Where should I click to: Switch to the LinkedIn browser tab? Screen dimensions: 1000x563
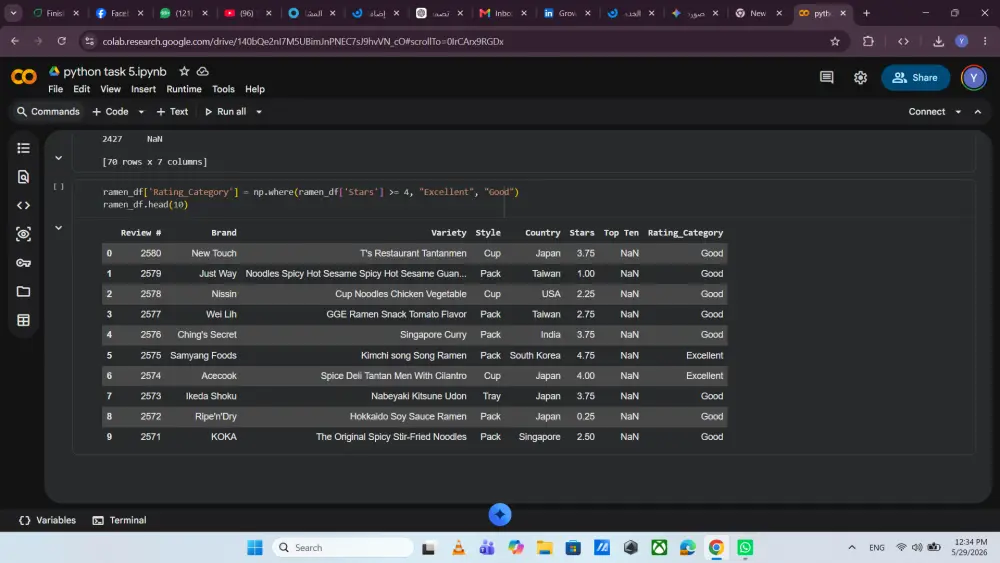(566, 13)
